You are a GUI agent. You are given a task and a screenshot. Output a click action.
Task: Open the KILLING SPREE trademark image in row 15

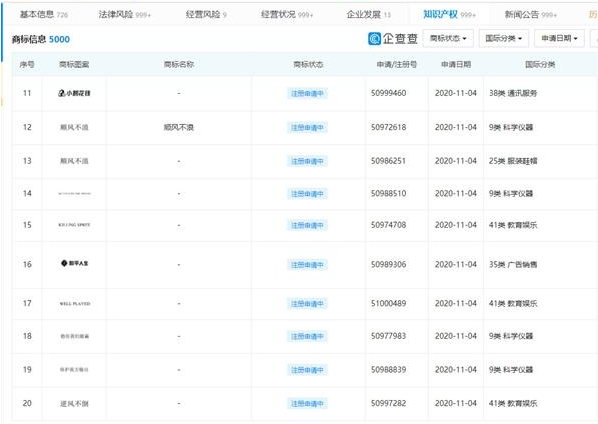(74, 225)
